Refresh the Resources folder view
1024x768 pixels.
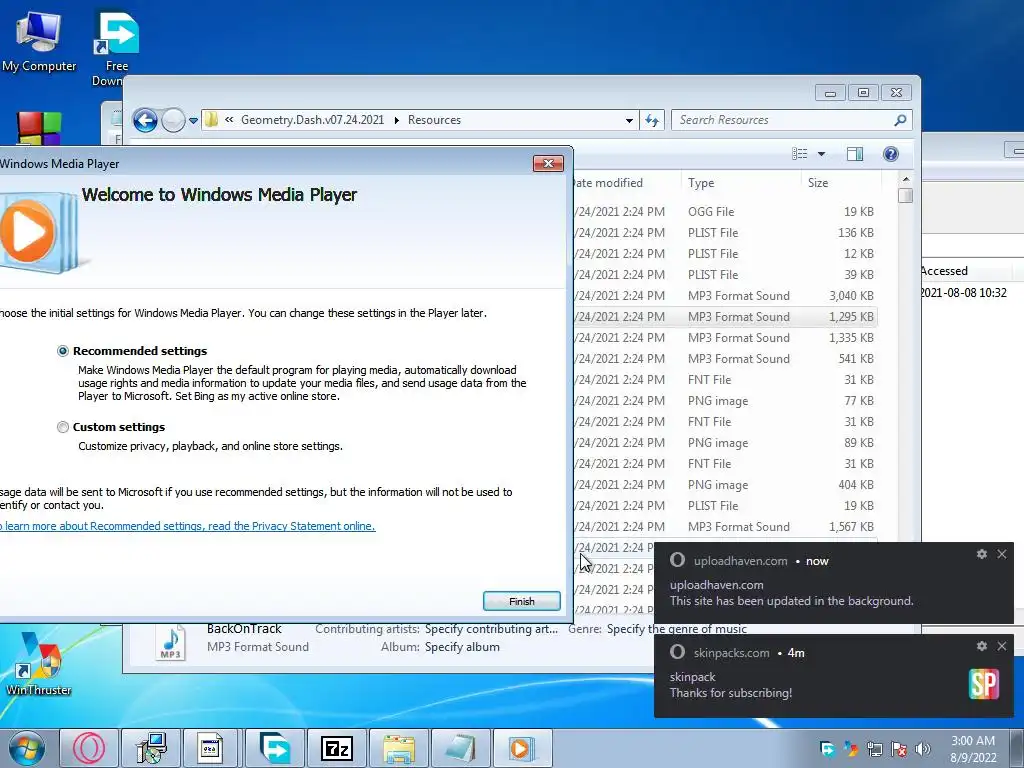pyautogui.click(x=652, y=120)
